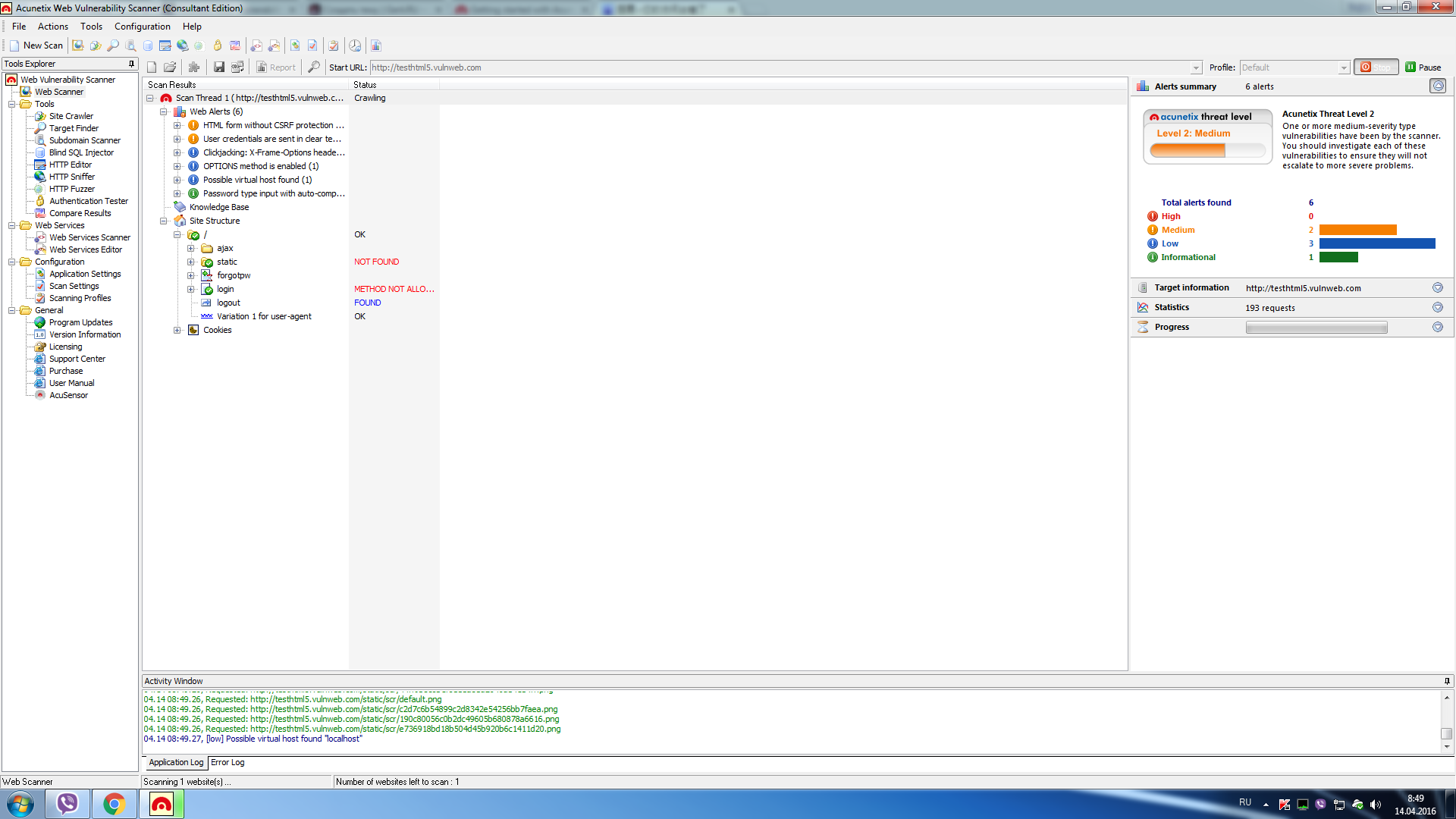This screenshot has width=1456, height=819.
Task: Switch to the Application Log tab
Action: [x=176, y=762]
